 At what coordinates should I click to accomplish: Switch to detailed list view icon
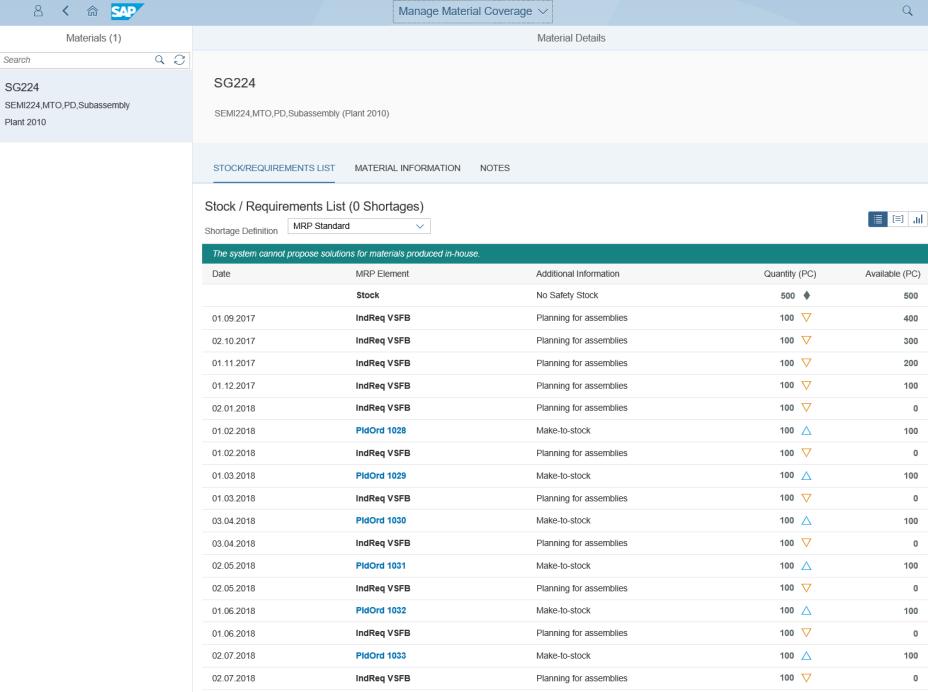pos(898,219)
